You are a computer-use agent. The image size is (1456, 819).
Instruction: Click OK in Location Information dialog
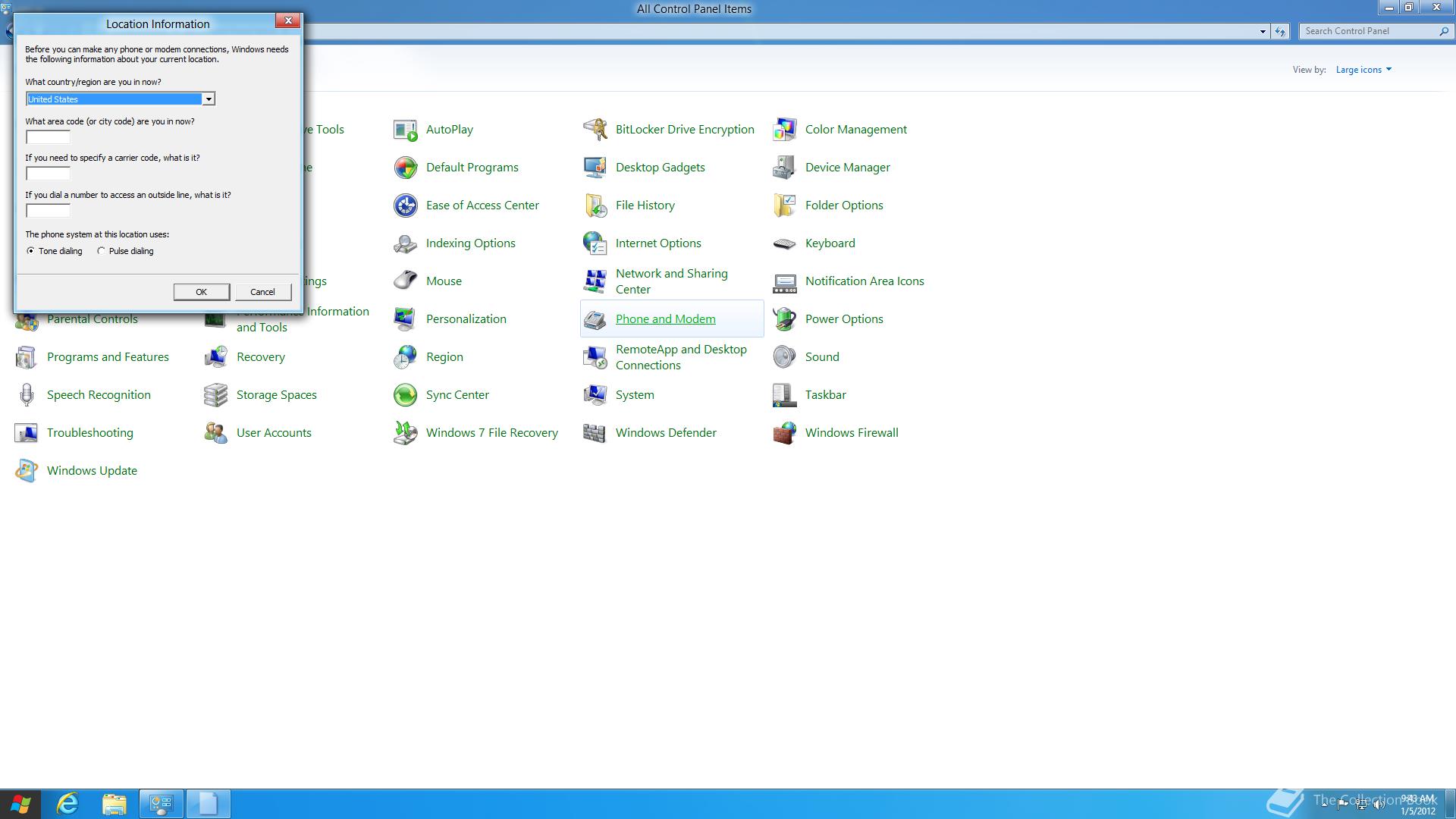tap(201, 292)
